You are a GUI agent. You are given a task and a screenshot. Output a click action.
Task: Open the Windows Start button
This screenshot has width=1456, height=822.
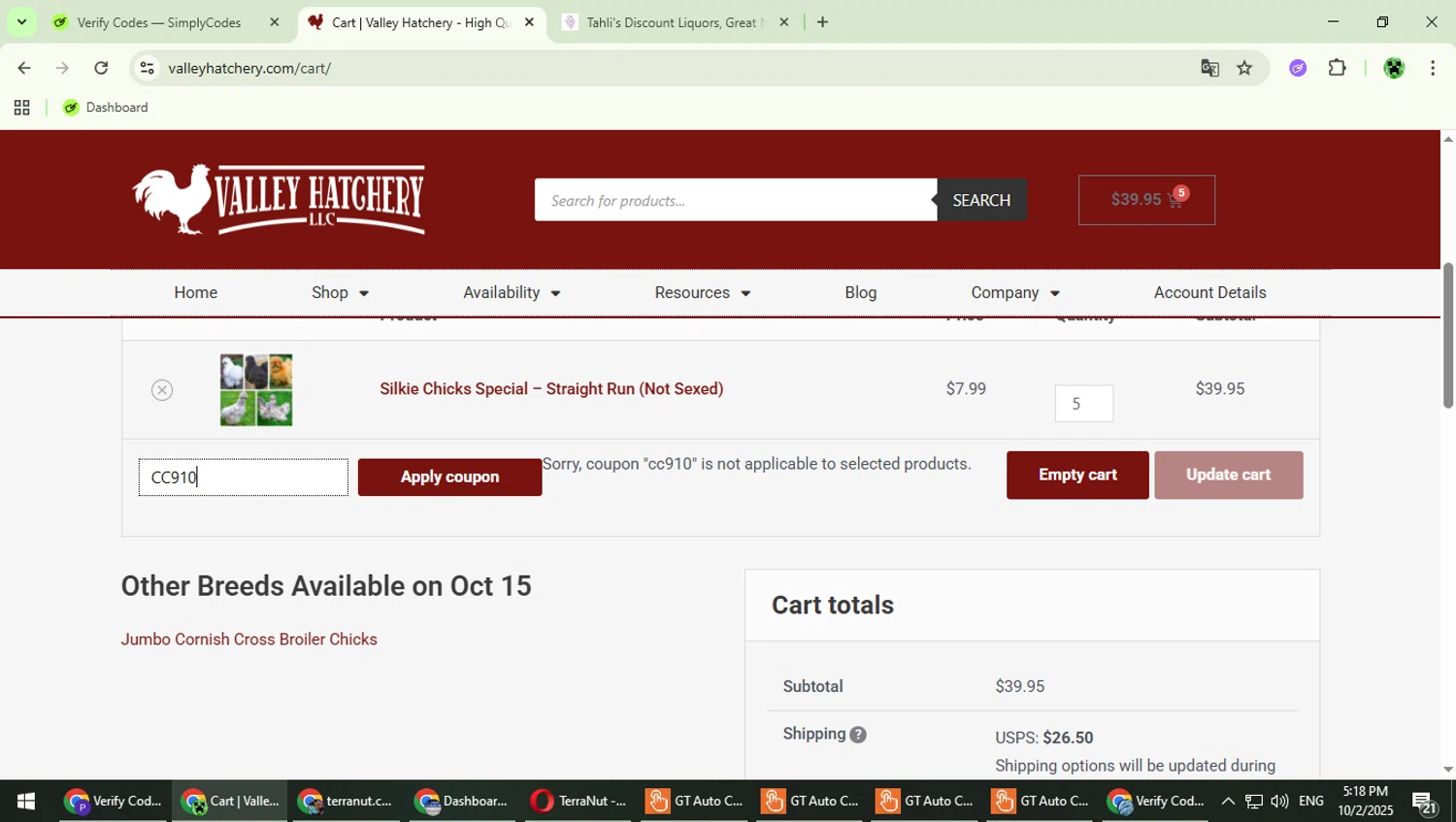(26, 801)
